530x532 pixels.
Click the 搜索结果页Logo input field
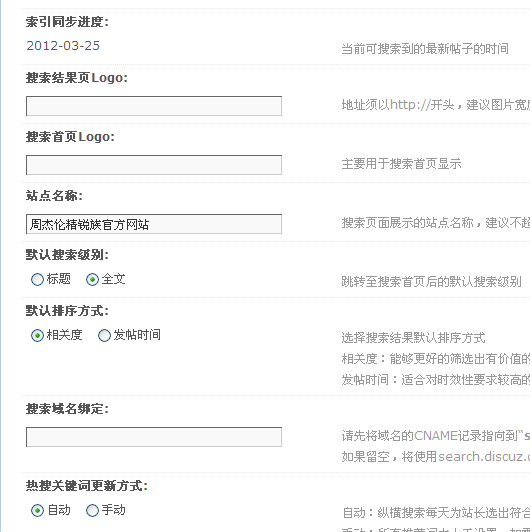coord(154,106)
